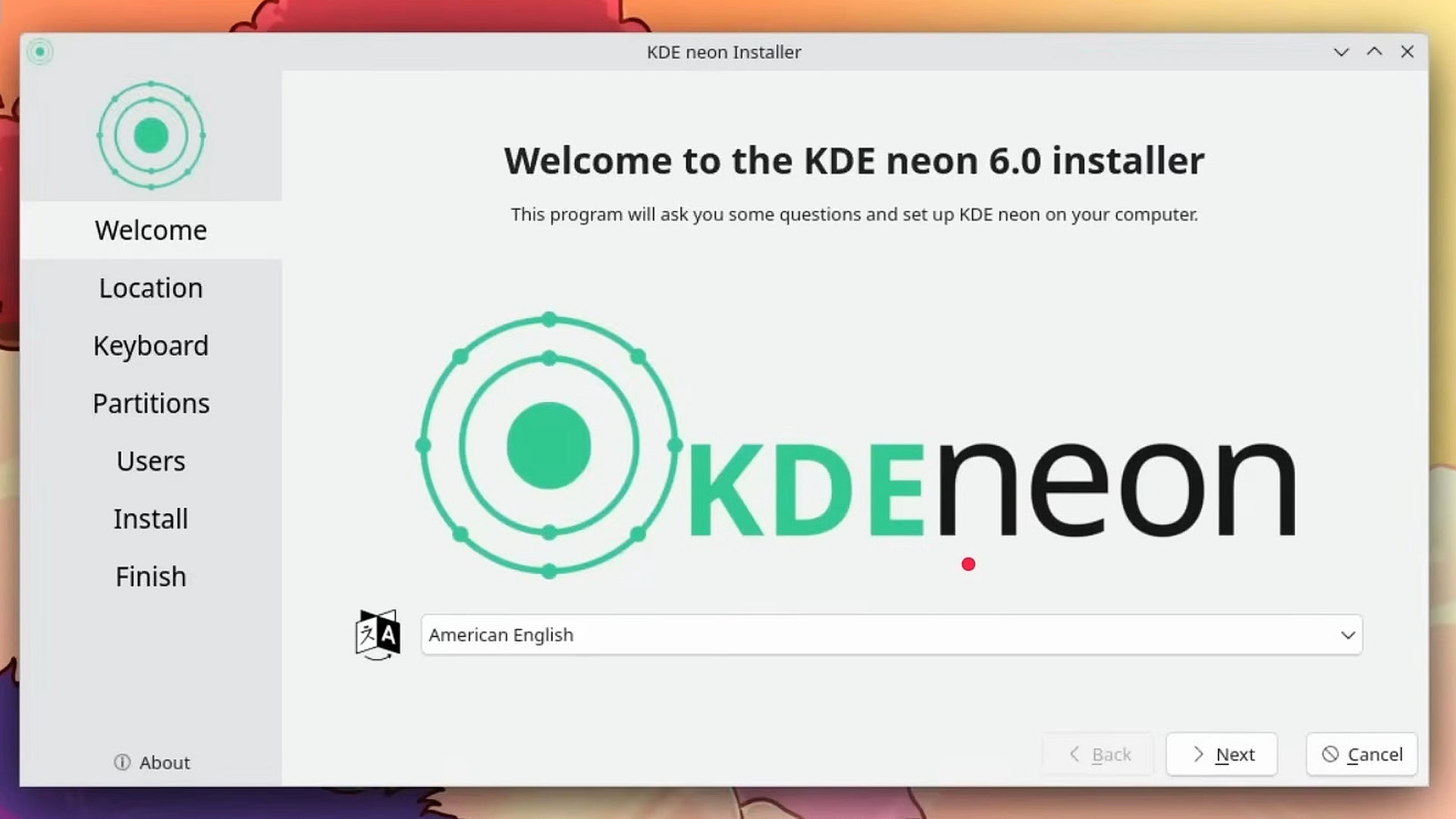Go to the Keyboard step

point(151,346)
